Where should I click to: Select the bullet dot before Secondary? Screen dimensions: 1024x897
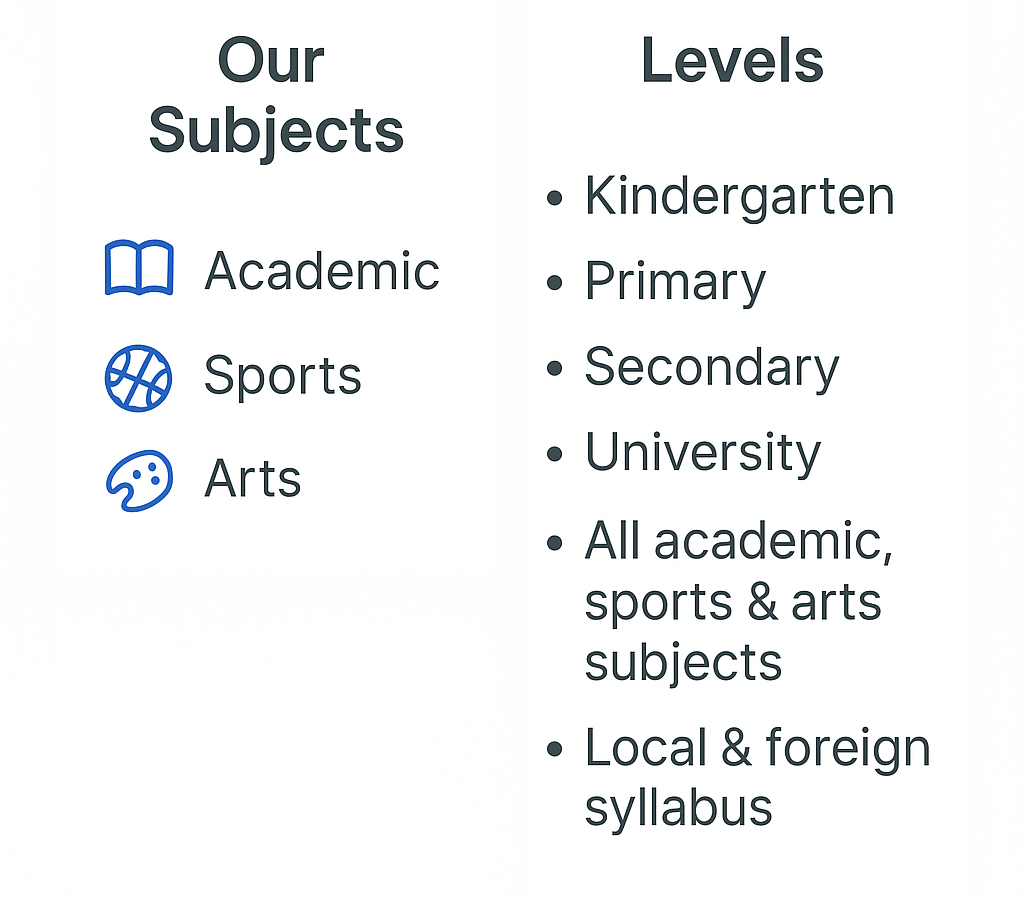coord(555,369)
